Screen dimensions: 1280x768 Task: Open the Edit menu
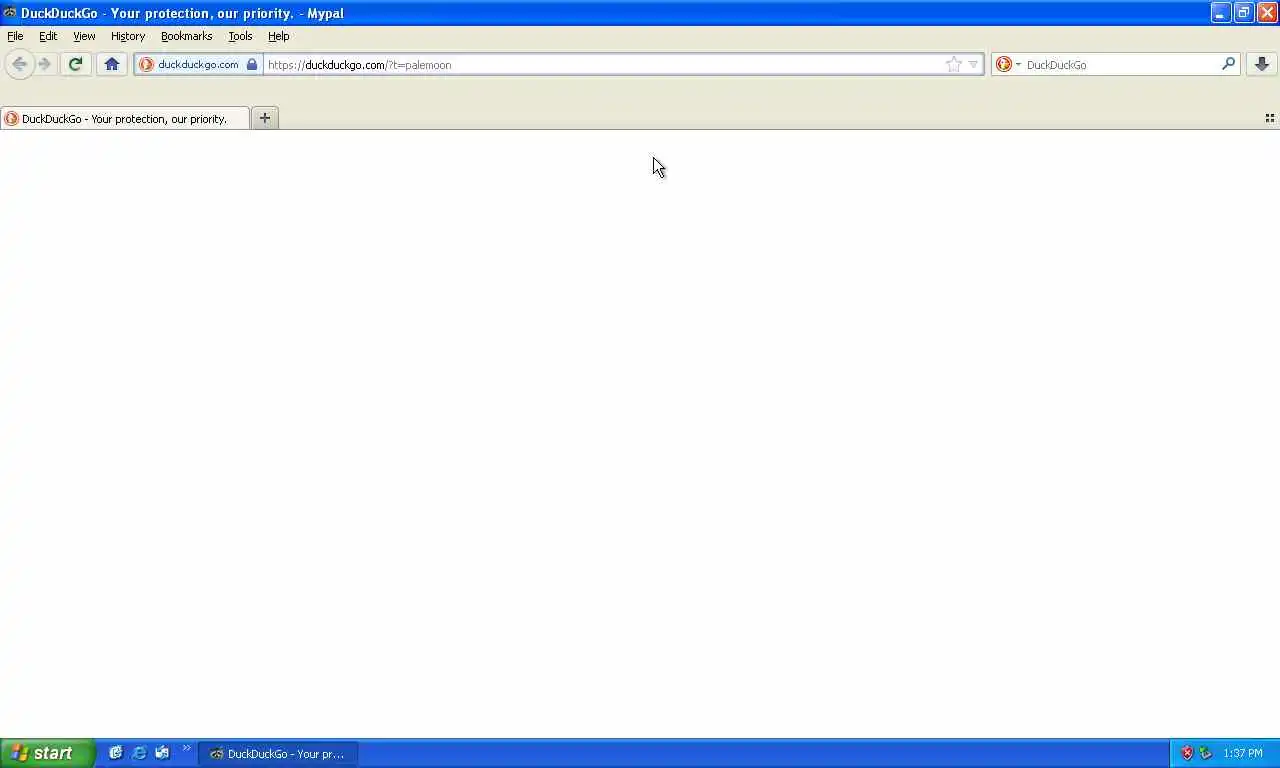click(48, 36)
